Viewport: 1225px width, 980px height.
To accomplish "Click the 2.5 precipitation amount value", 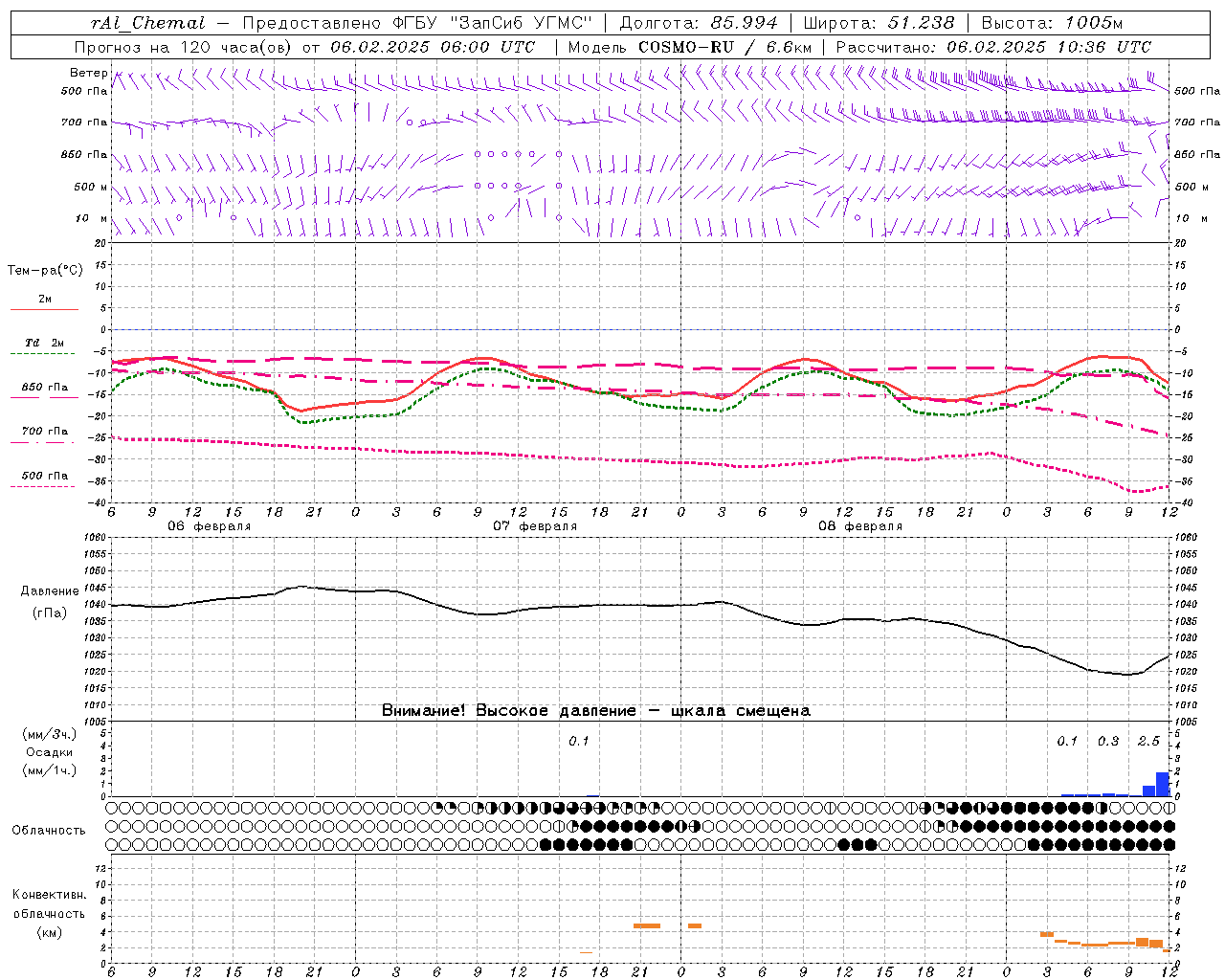I will click(1148, 742).
